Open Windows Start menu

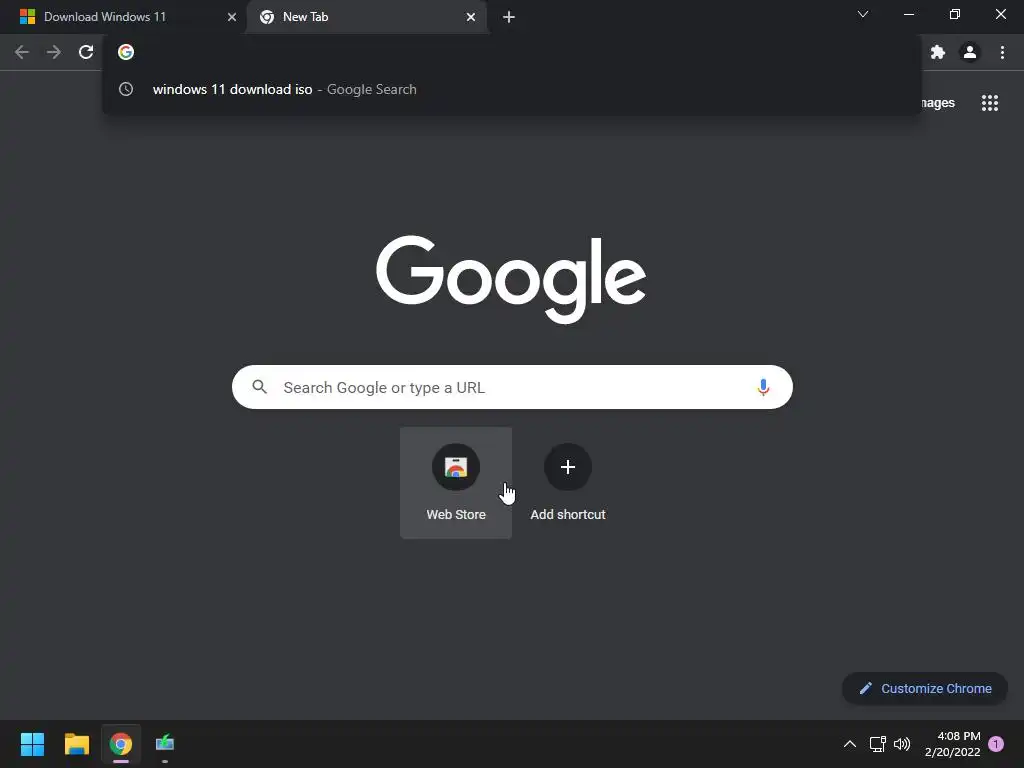(33, 744)
